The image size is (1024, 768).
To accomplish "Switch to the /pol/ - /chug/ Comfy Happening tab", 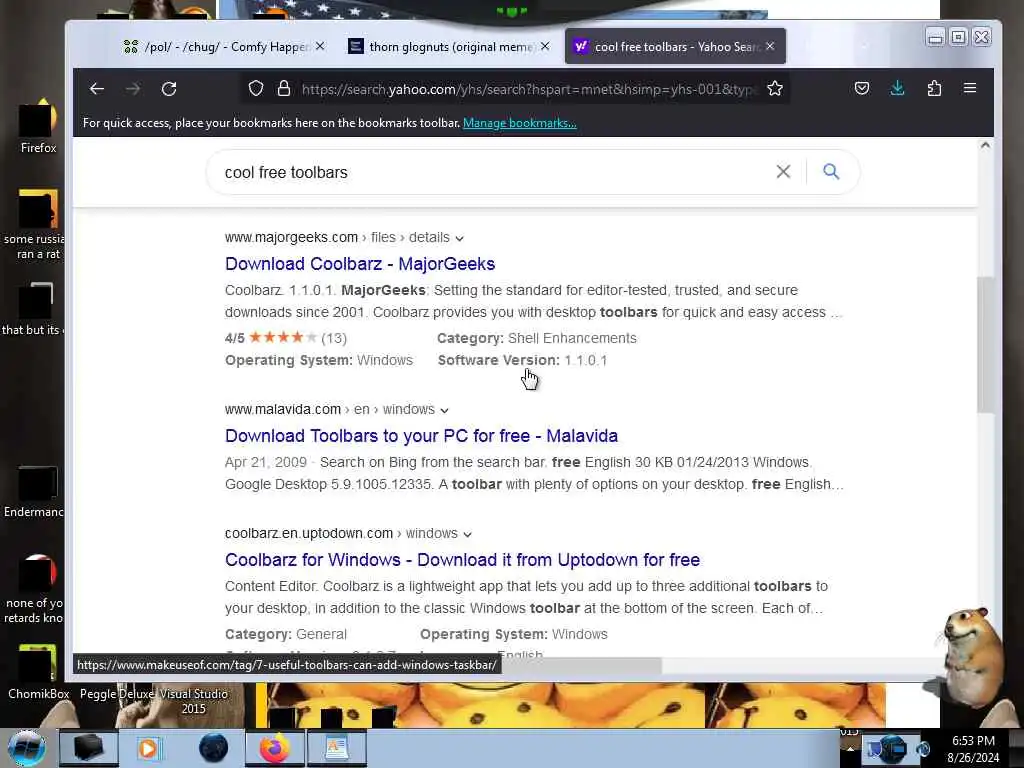I will click(x=225, y=46).
